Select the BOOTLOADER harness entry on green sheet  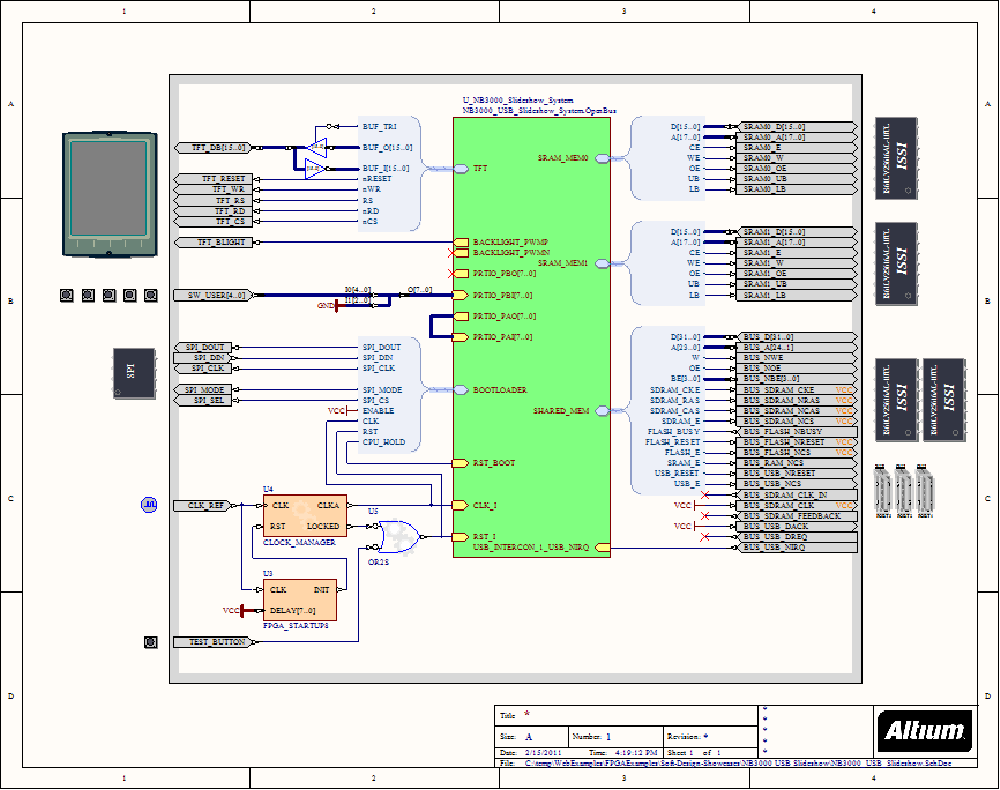(x=461, y=390)
